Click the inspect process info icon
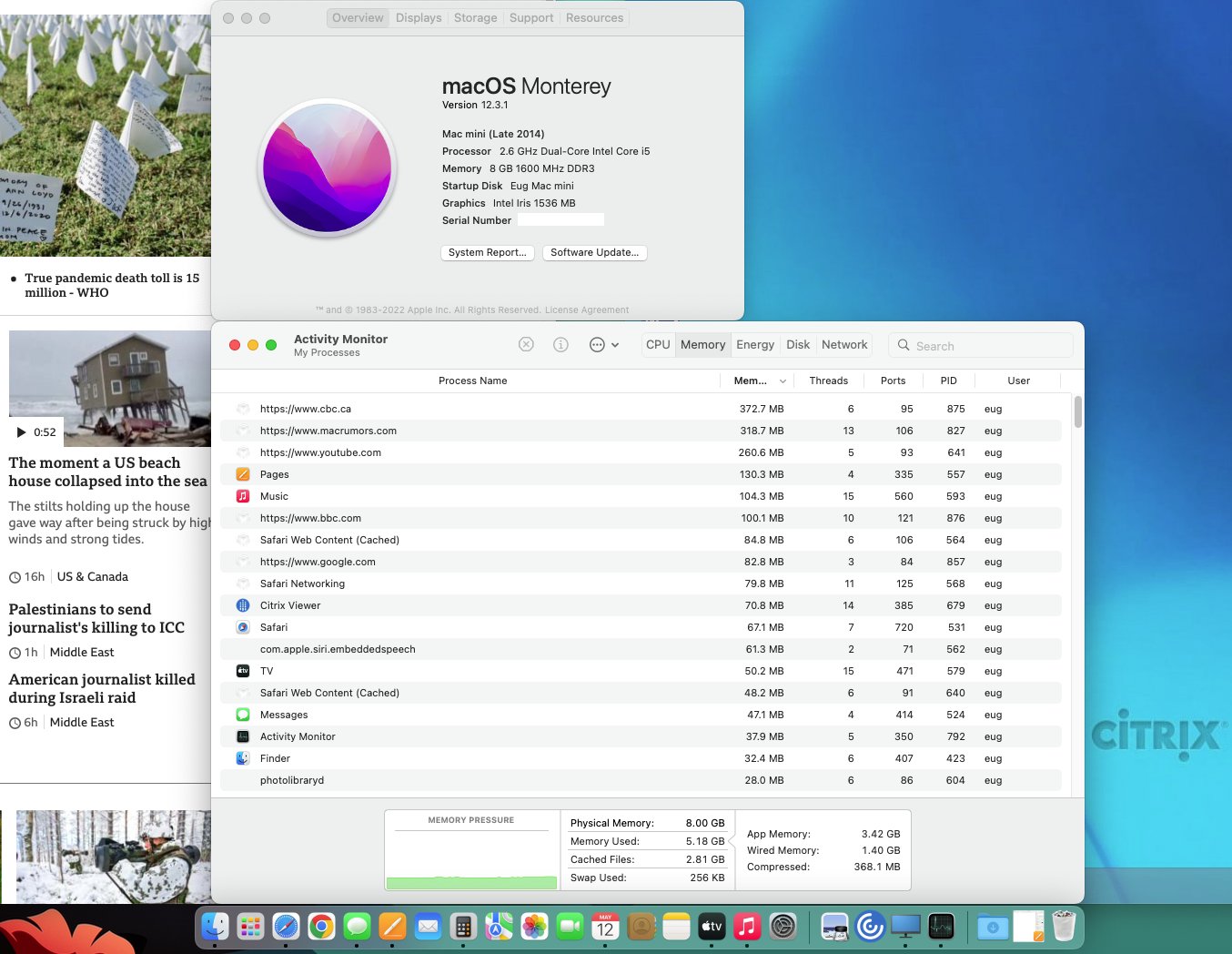 [x=560, y=344]
